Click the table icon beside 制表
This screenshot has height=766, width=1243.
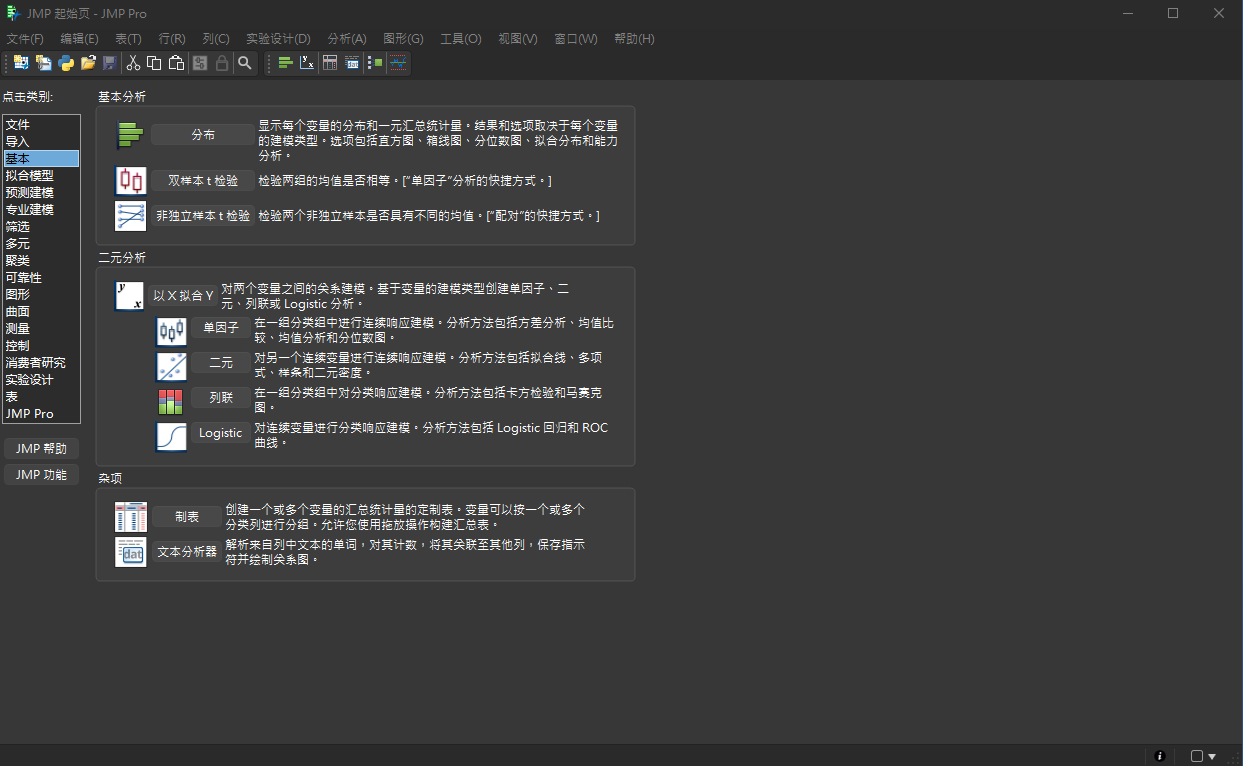coord(131,517)
